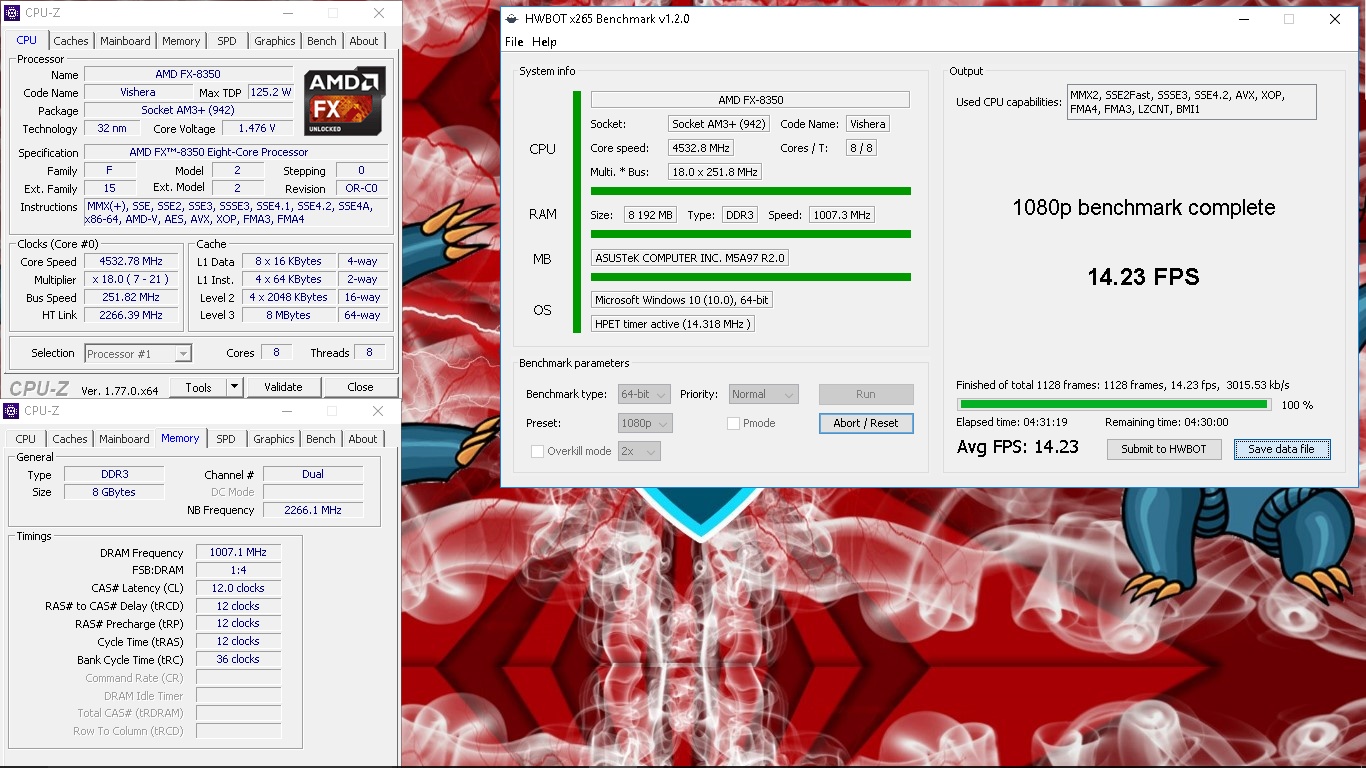Switch to Caches tab in upper CPU-Z window
Screen dimensions: 1366x768
(71, 41)
